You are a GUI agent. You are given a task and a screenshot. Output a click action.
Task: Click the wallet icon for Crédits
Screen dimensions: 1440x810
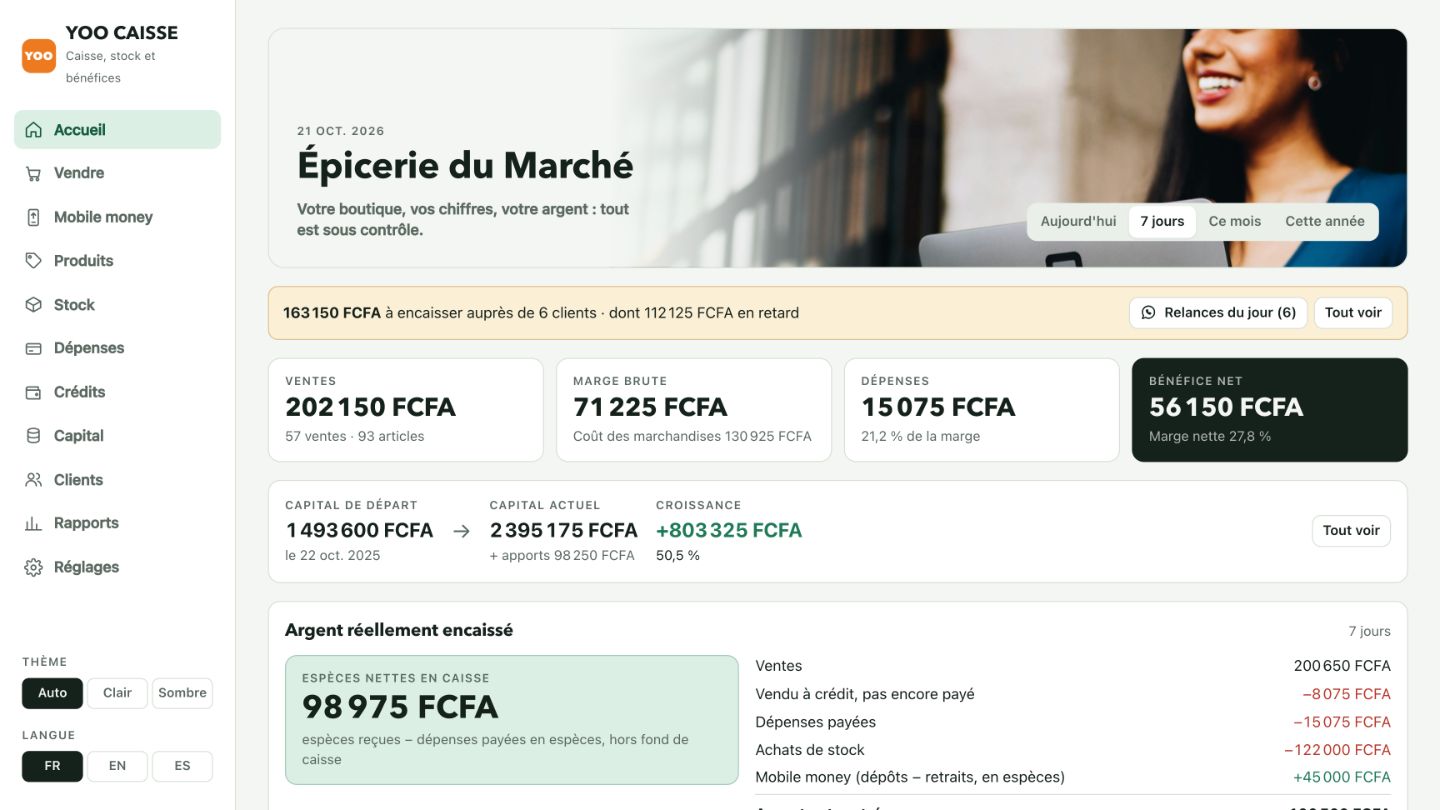point(34,392)
